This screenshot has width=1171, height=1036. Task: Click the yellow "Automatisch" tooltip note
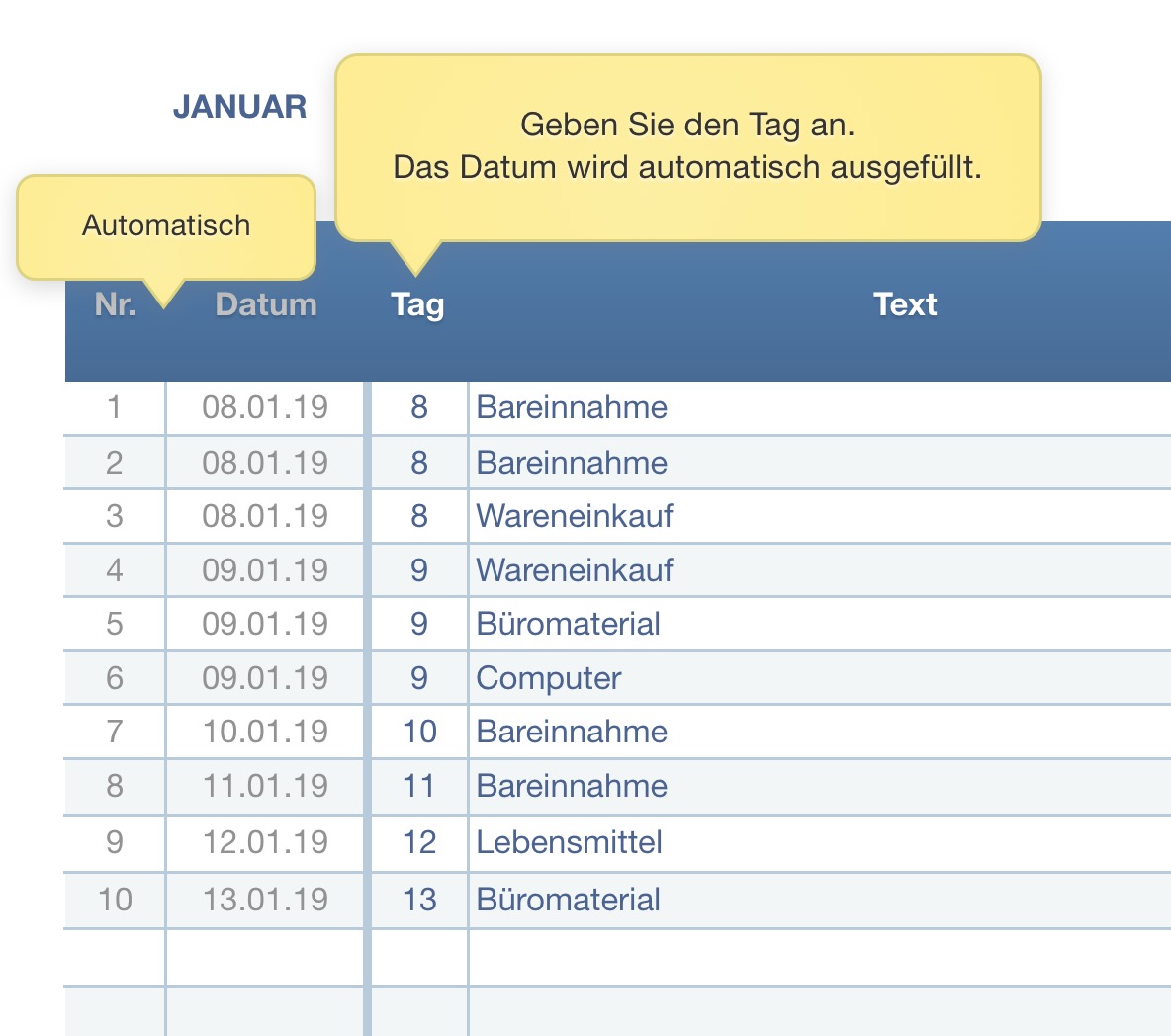click(x=166, y=225)
